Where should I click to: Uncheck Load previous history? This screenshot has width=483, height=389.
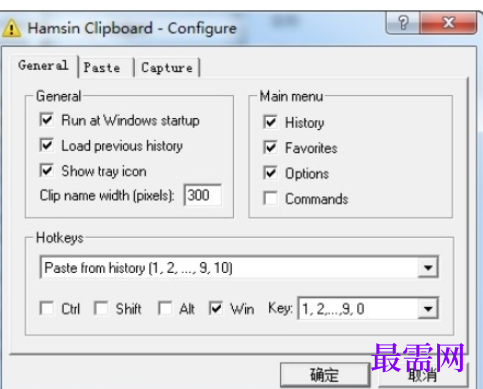(46, 145)
